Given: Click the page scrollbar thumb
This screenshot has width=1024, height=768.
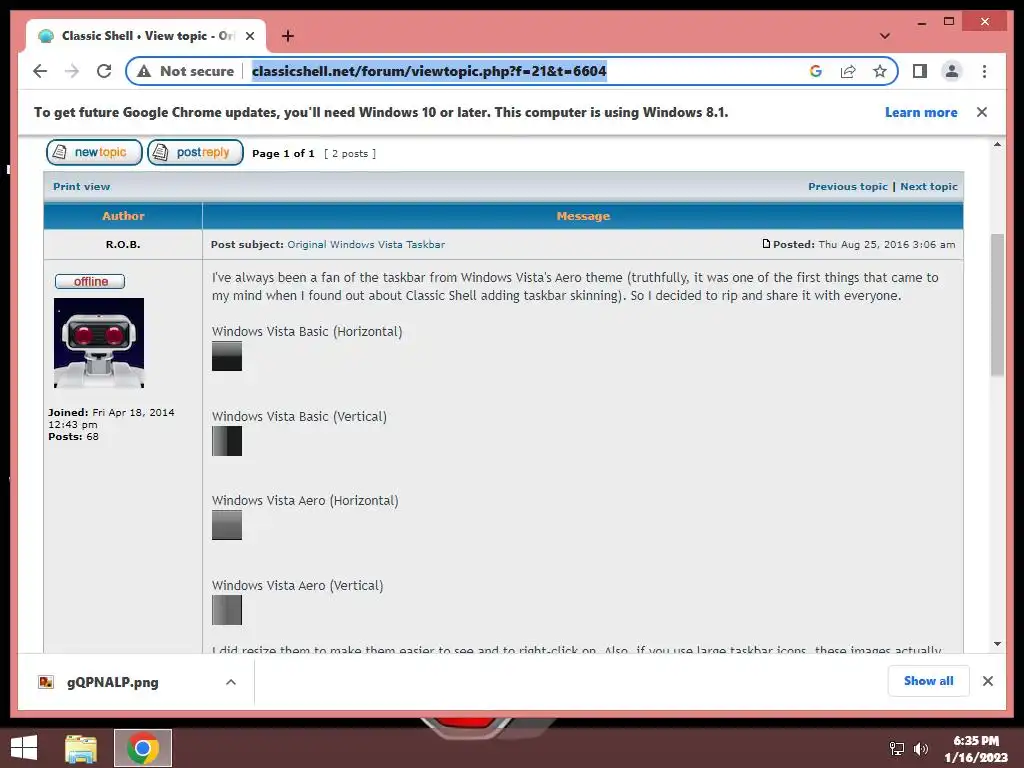Looking at the screenshot, I should pos(997,305).
